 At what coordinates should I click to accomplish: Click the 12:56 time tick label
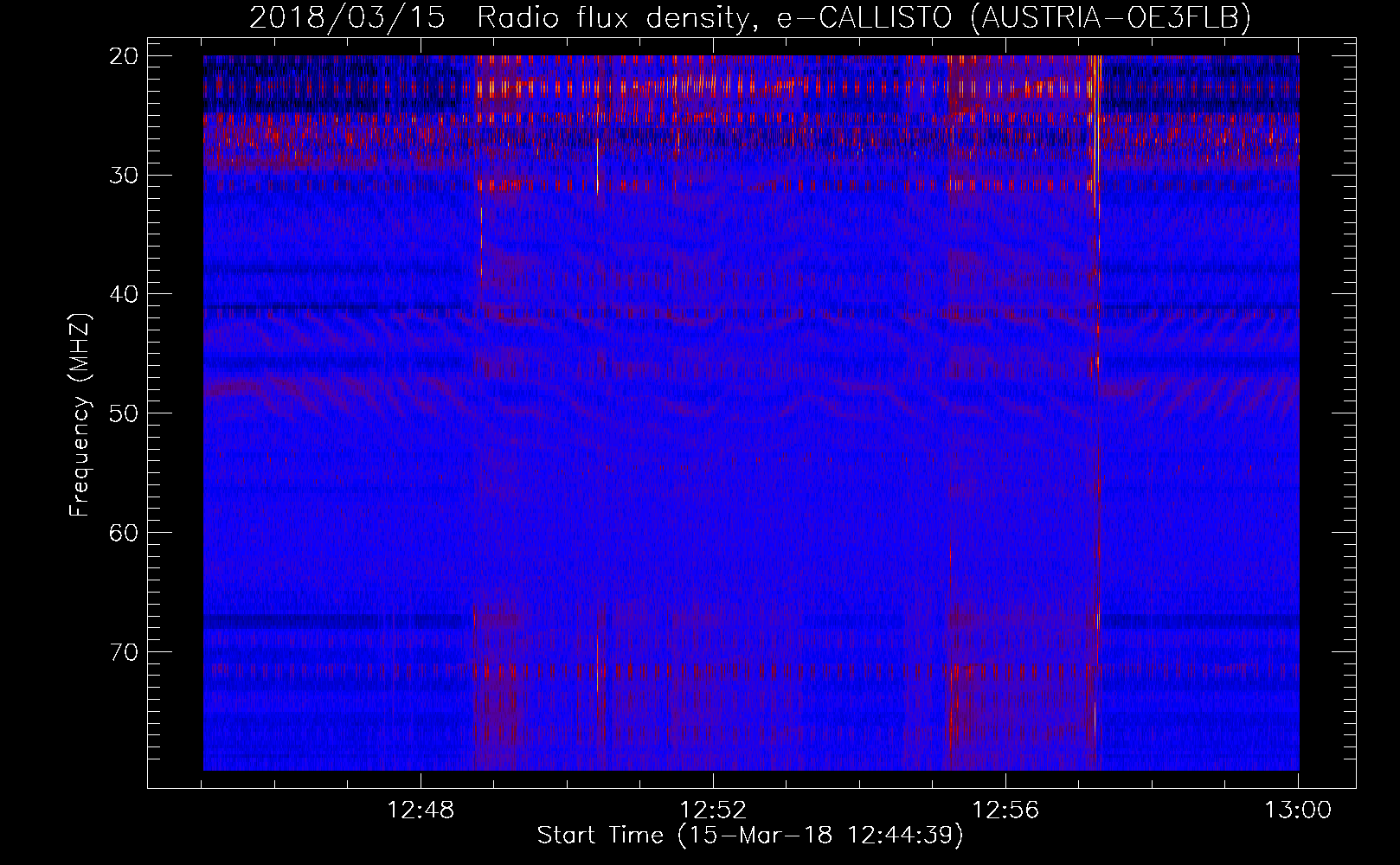[x=1005, y=811]
